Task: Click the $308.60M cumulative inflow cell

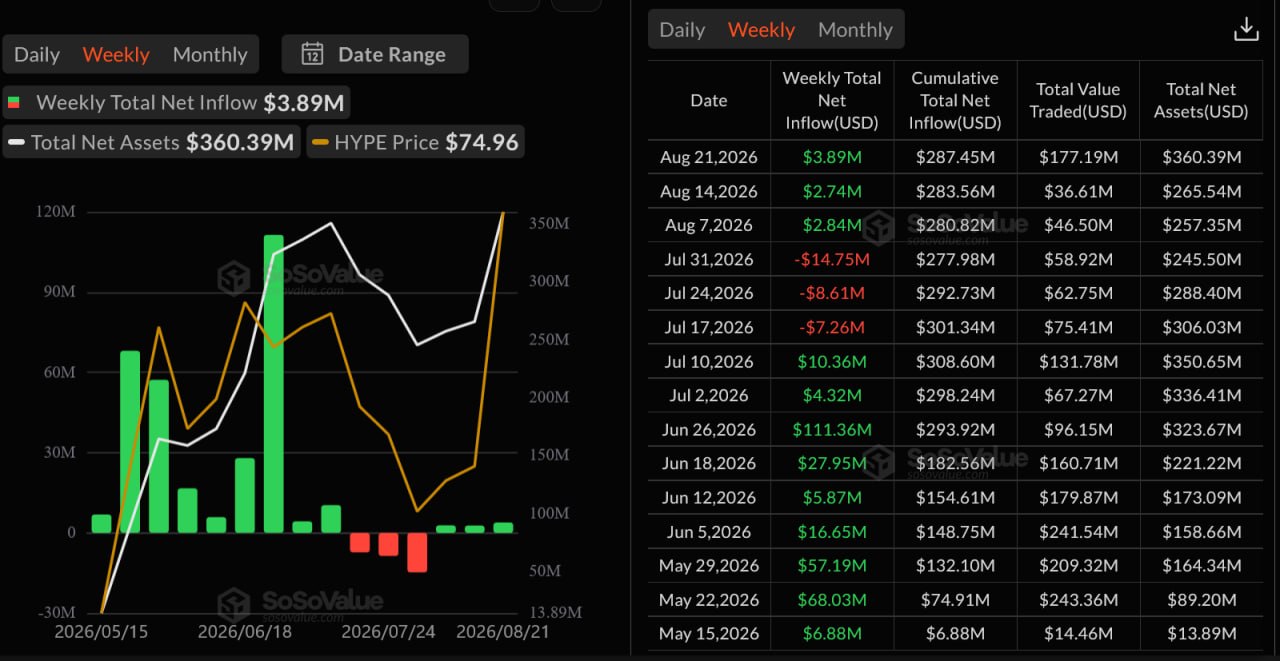Action: click(x=955, y=361)
